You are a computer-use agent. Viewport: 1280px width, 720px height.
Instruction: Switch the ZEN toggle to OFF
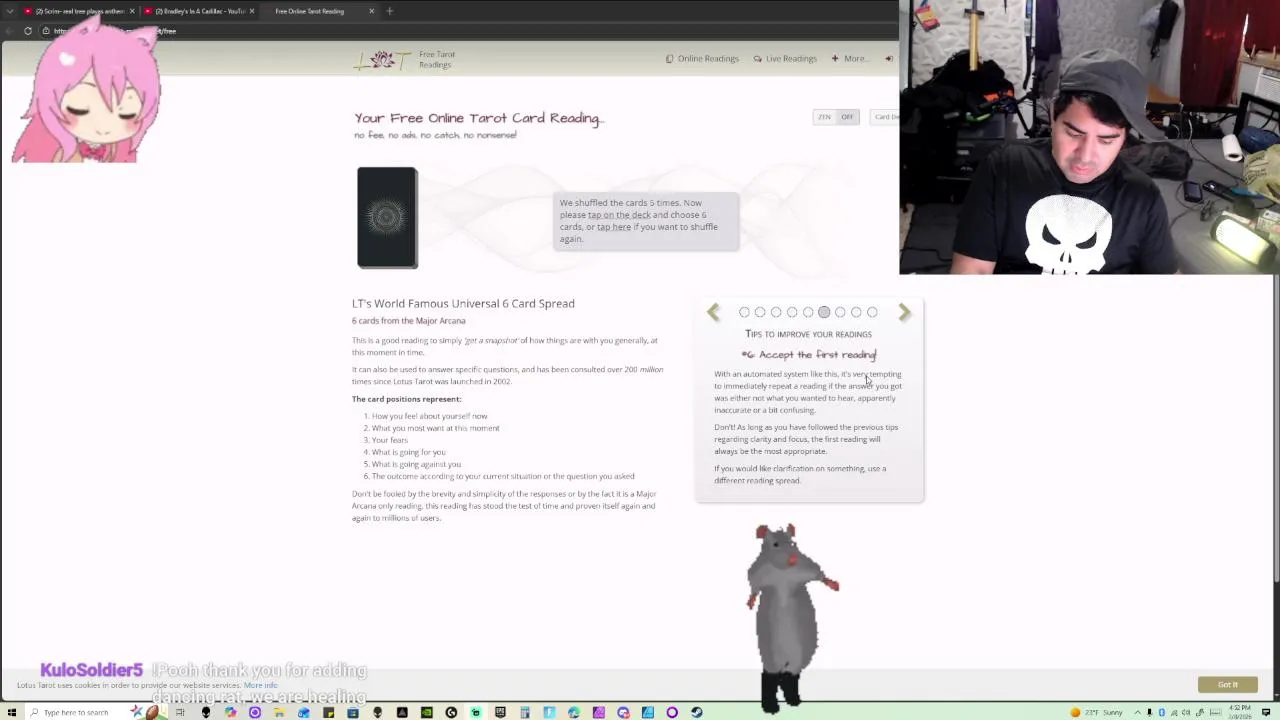847,117
